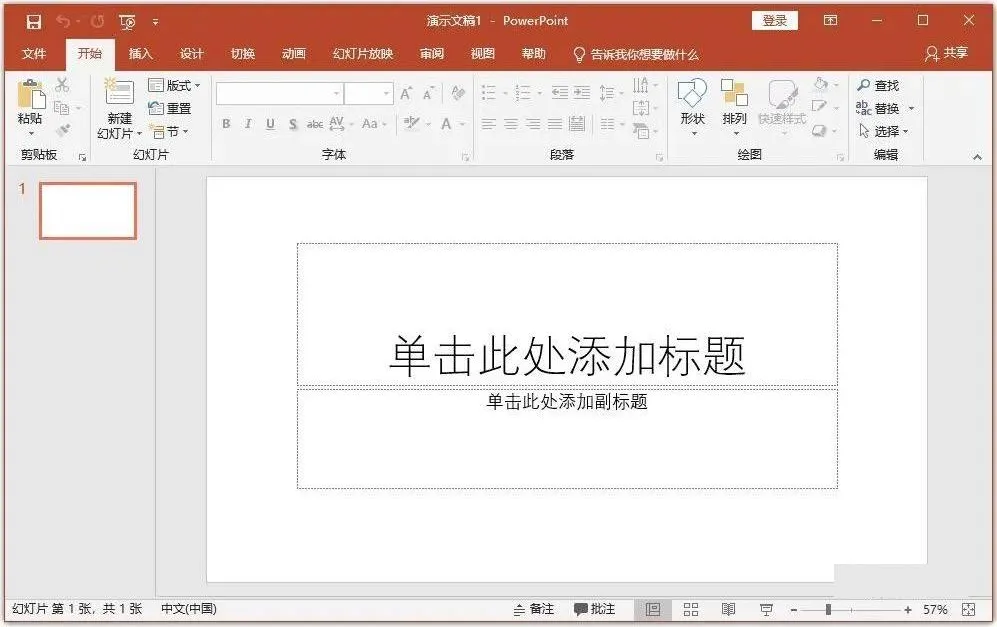
Task: Decrease list indent level icon
Action: tap(560, 93)
